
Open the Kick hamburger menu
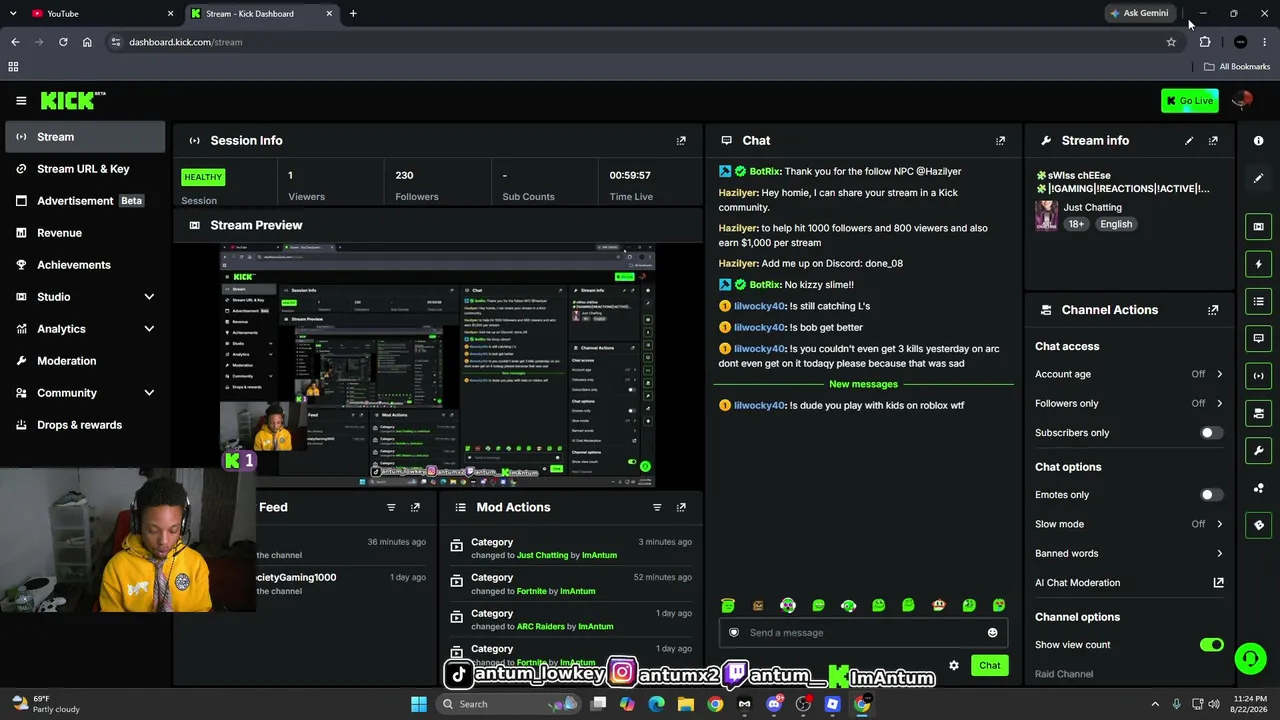click(21, 100)
